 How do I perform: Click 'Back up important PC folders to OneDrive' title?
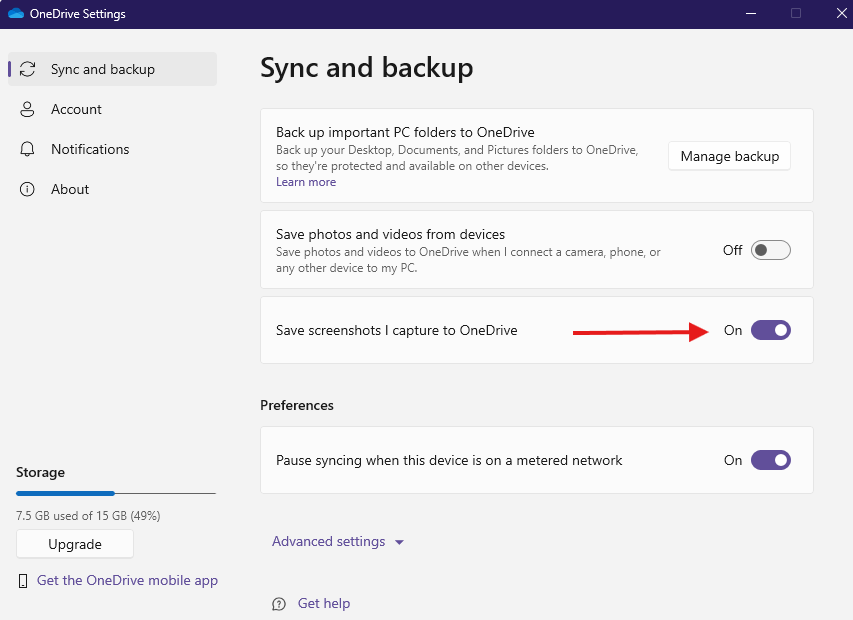405,132
